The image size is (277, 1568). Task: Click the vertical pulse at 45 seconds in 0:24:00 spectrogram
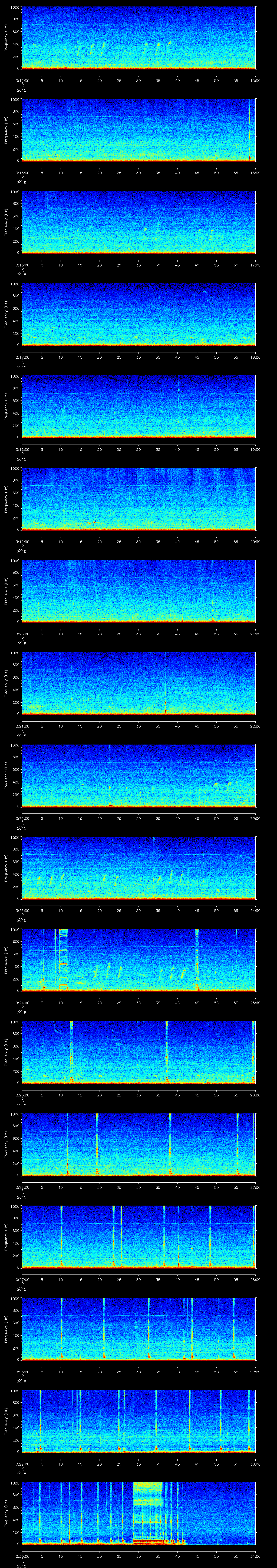pyautogui.click(x=197, y=959)
